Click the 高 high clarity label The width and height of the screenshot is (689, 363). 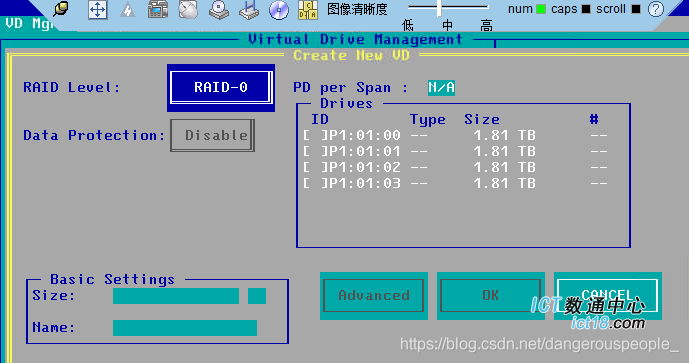pos(486,25)
